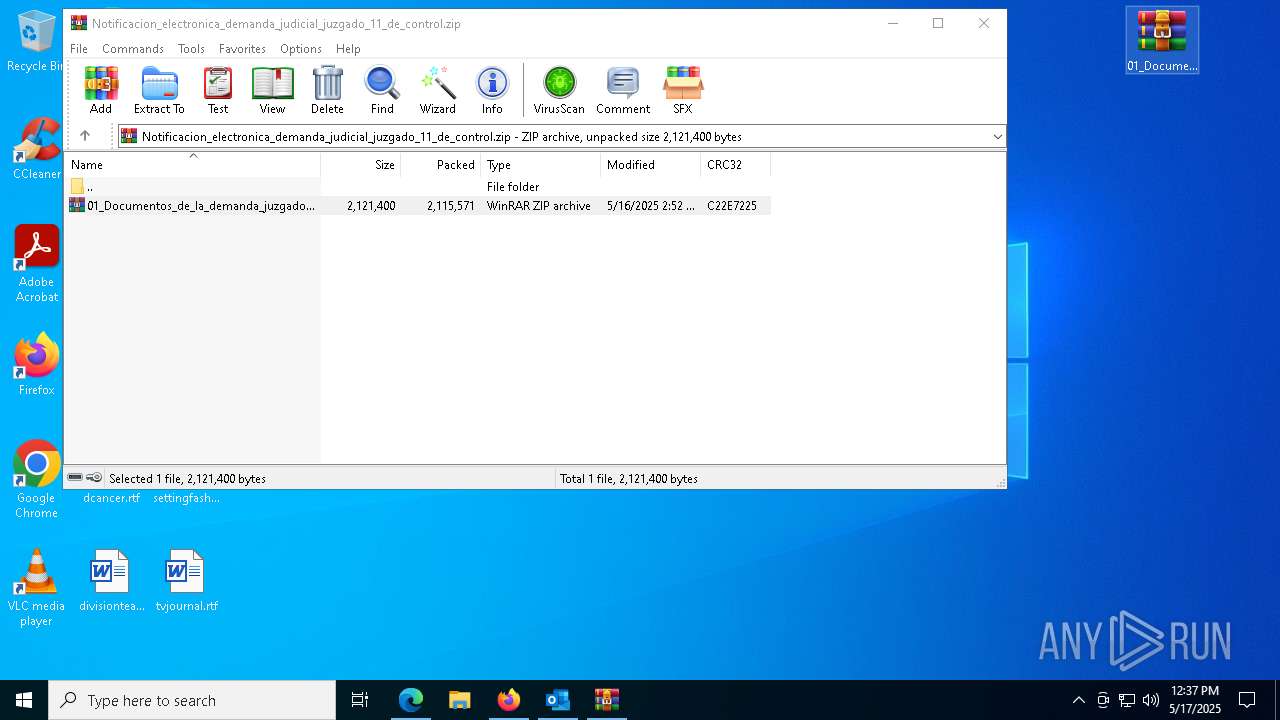Viewport: 1280px width, 720px height.
Task: Open File Explorer from taskbar
Action: tap(459, 700)
